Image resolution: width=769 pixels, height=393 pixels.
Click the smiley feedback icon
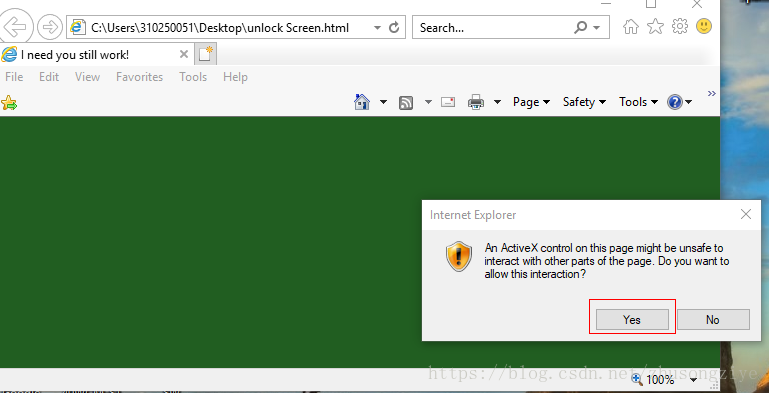[704, 26]
